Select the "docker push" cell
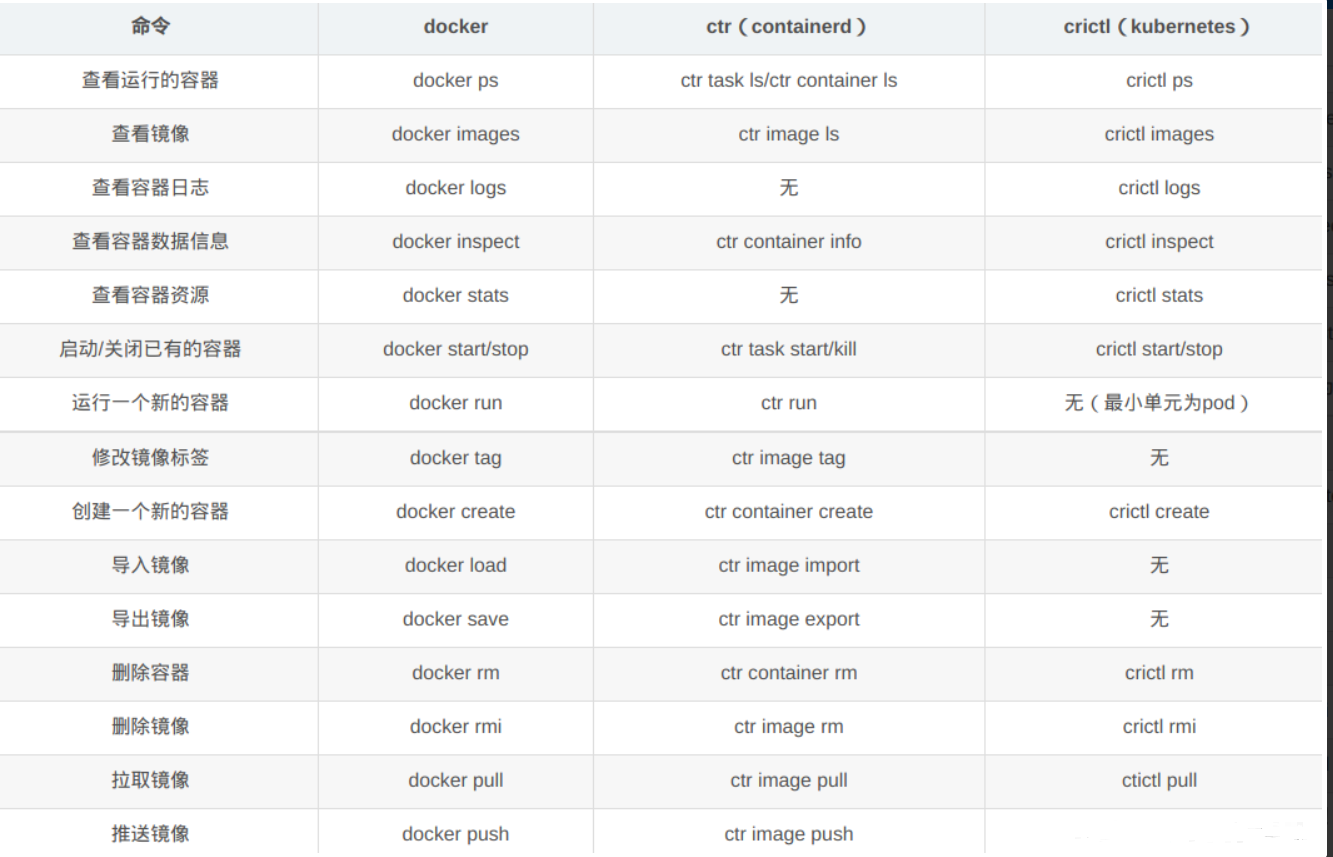This screenshot has height=857, width=1333. point(456,834)
